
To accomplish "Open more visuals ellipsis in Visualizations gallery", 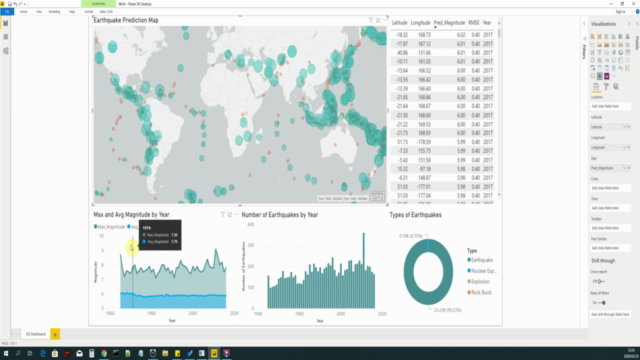I will (x=614, y=76).
